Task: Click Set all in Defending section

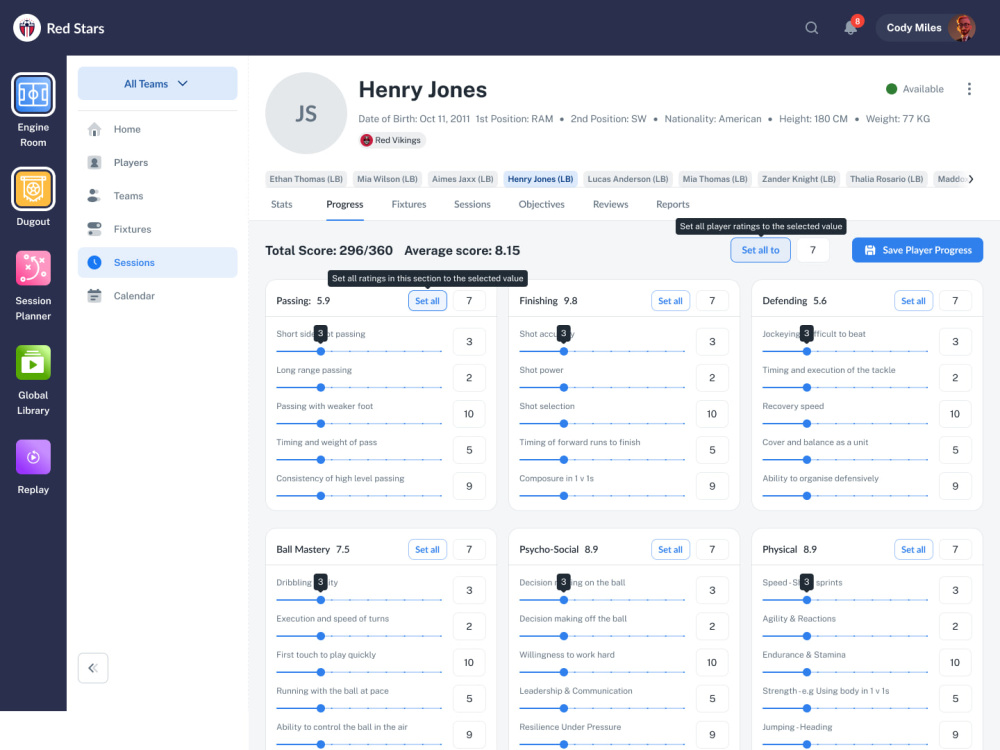Action: (x=913, y=301)
